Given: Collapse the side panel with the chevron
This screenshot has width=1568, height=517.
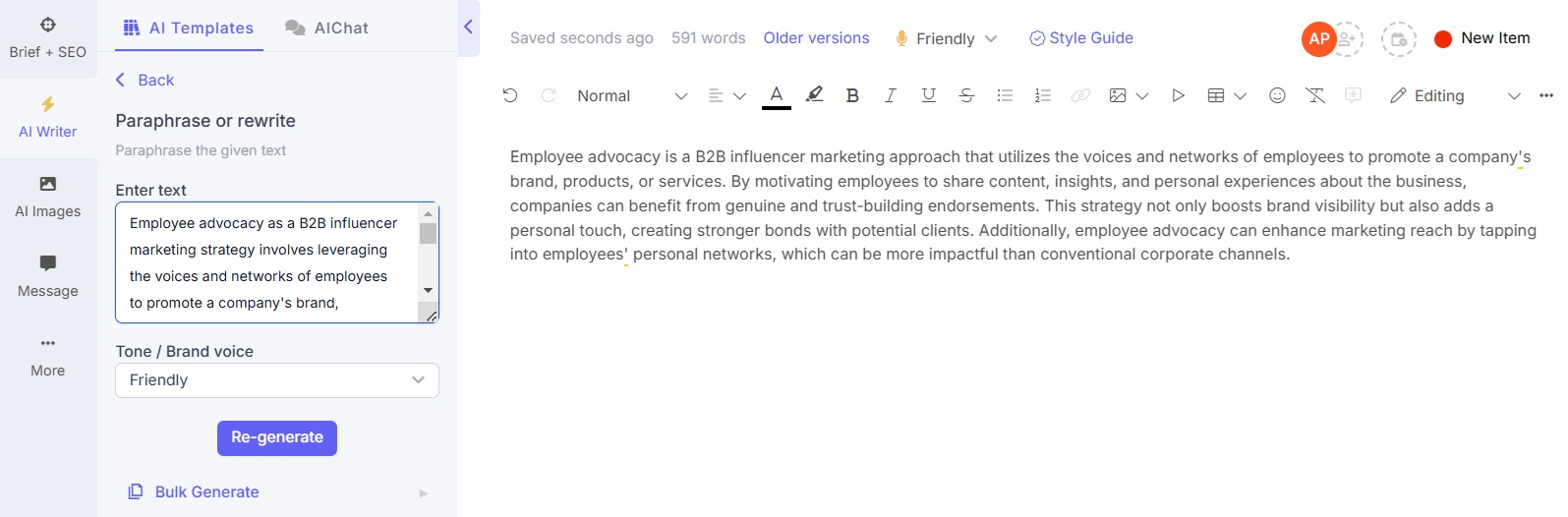Looking at the screenshot, I should pyautogui.click(x=468, y=28).
